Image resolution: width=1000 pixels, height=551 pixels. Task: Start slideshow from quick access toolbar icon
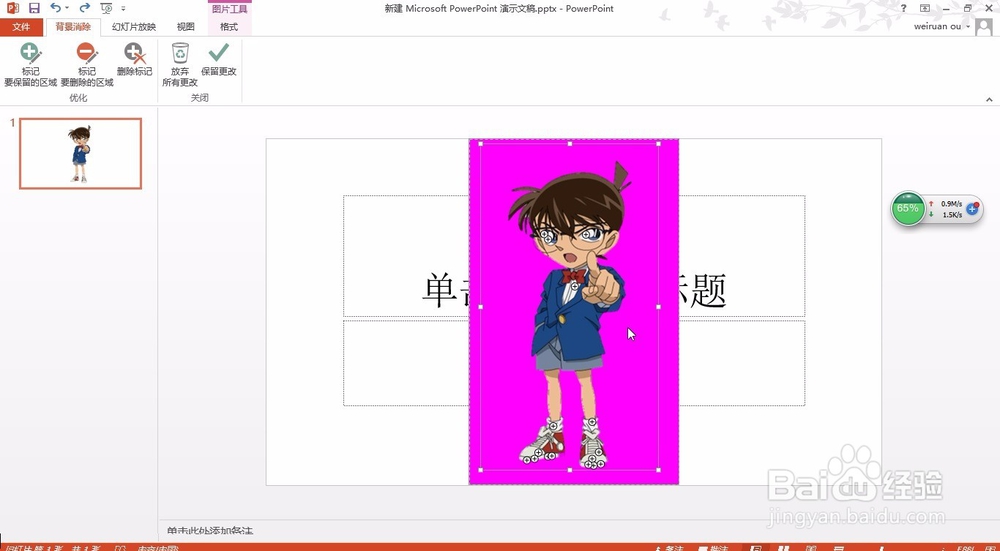tap(106, 8)
